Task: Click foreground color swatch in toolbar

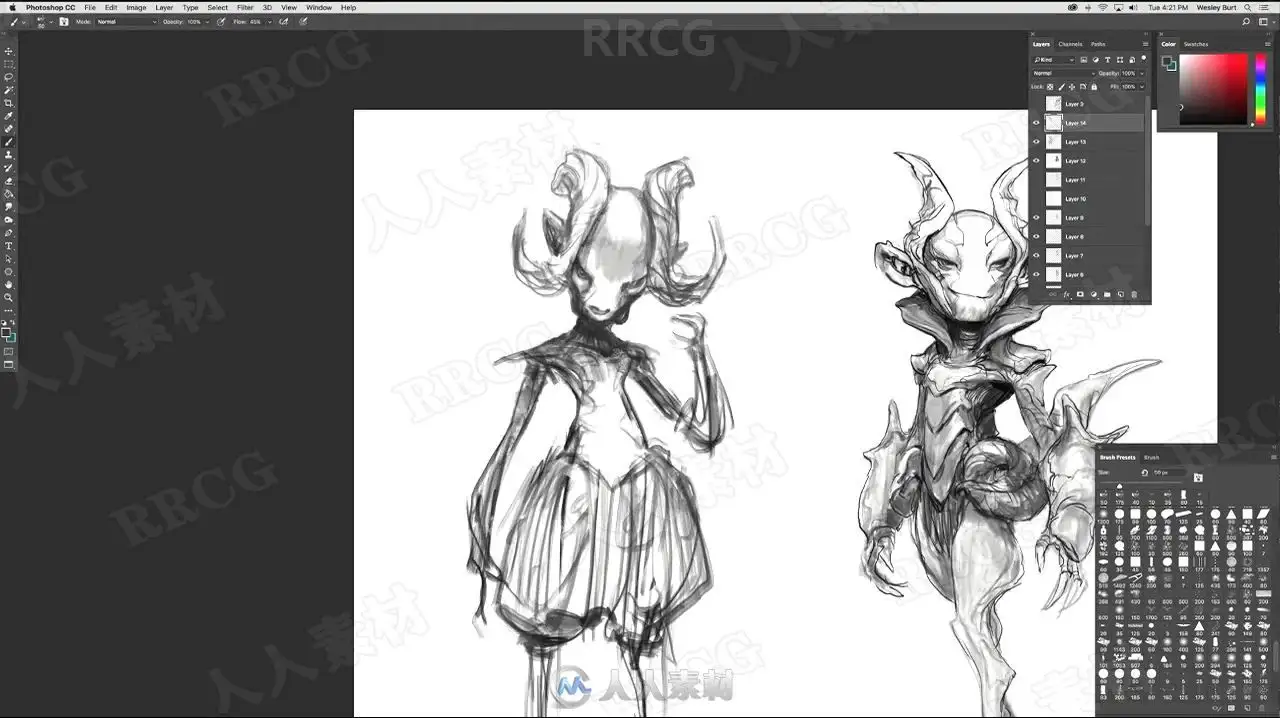Action: (7, 332)
